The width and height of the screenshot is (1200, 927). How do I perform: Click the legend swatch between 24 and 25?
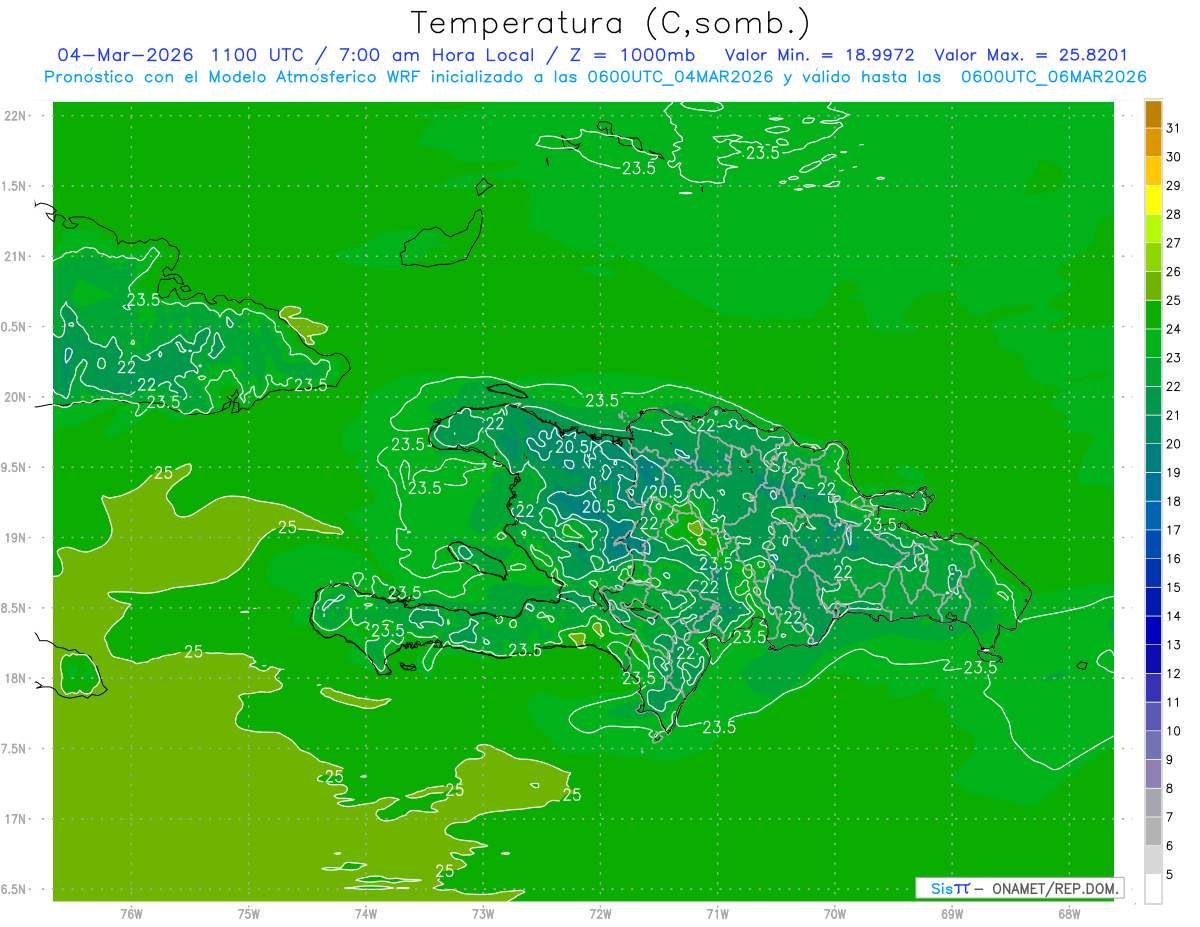tap(1153, 315)
